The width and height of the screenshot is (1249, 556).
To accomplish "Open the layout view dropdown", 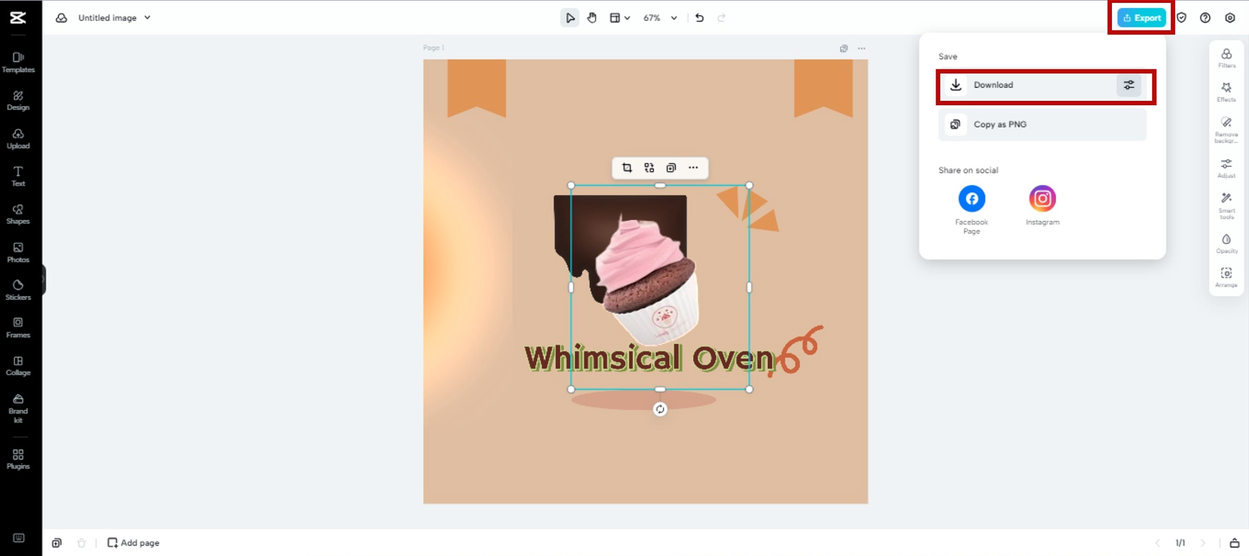I will tap(620, 18).
